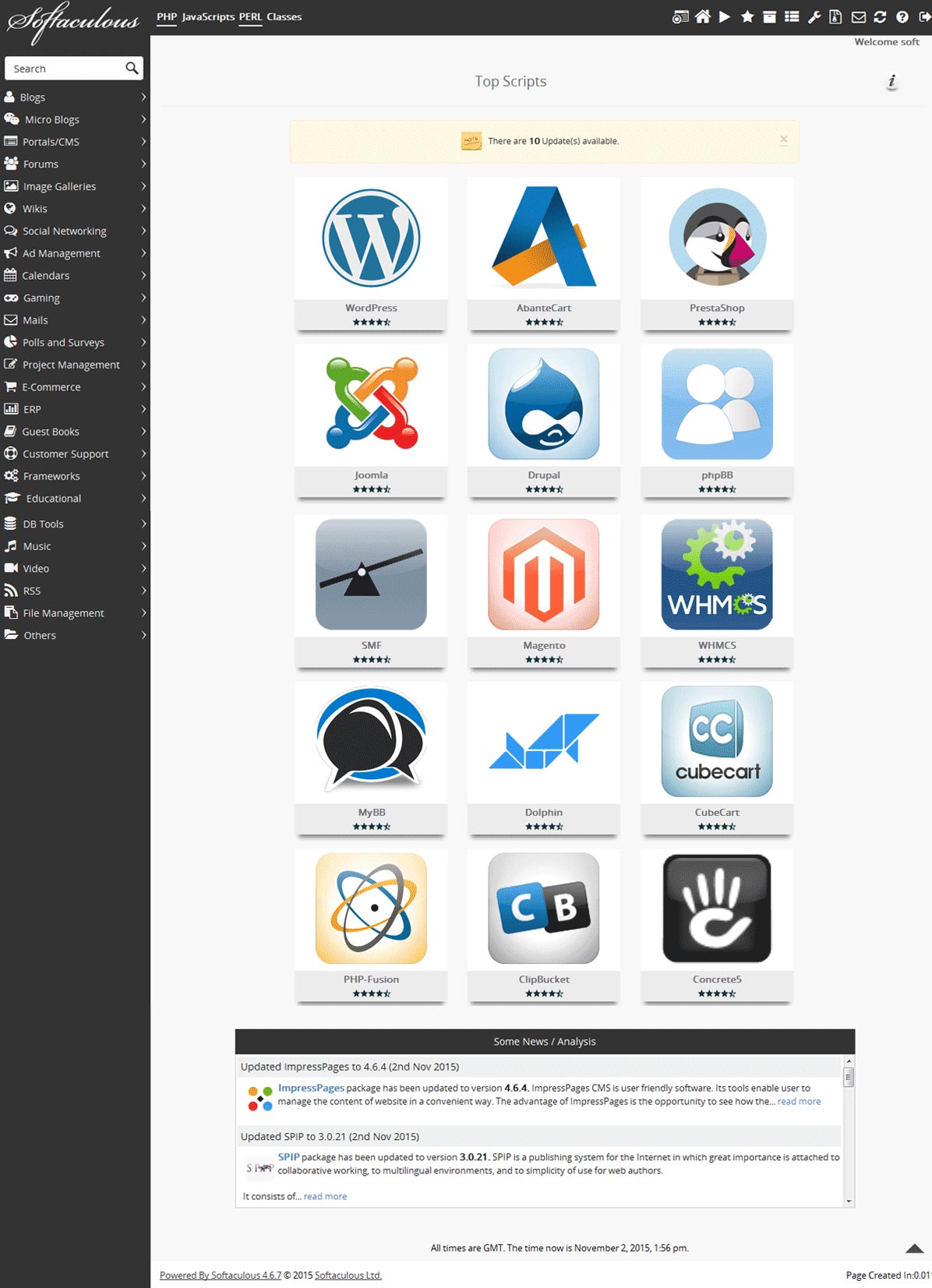Go to Softaculous home icon

click(x=703, y=16)
